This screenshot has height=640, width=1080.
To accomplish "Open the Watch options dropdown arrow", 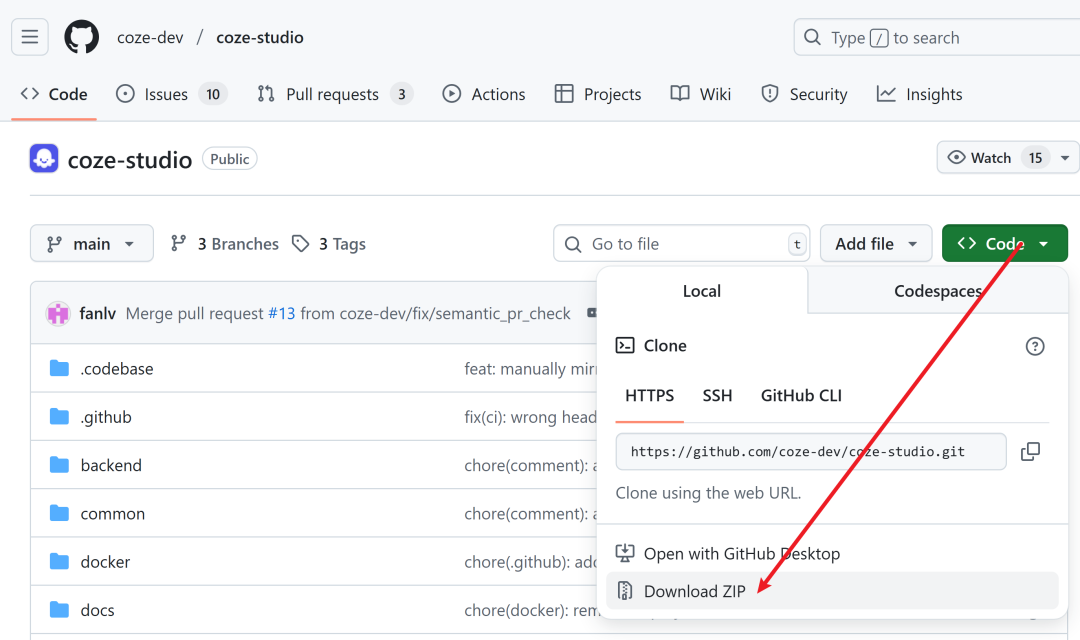I will click(x=1065, y=158).
